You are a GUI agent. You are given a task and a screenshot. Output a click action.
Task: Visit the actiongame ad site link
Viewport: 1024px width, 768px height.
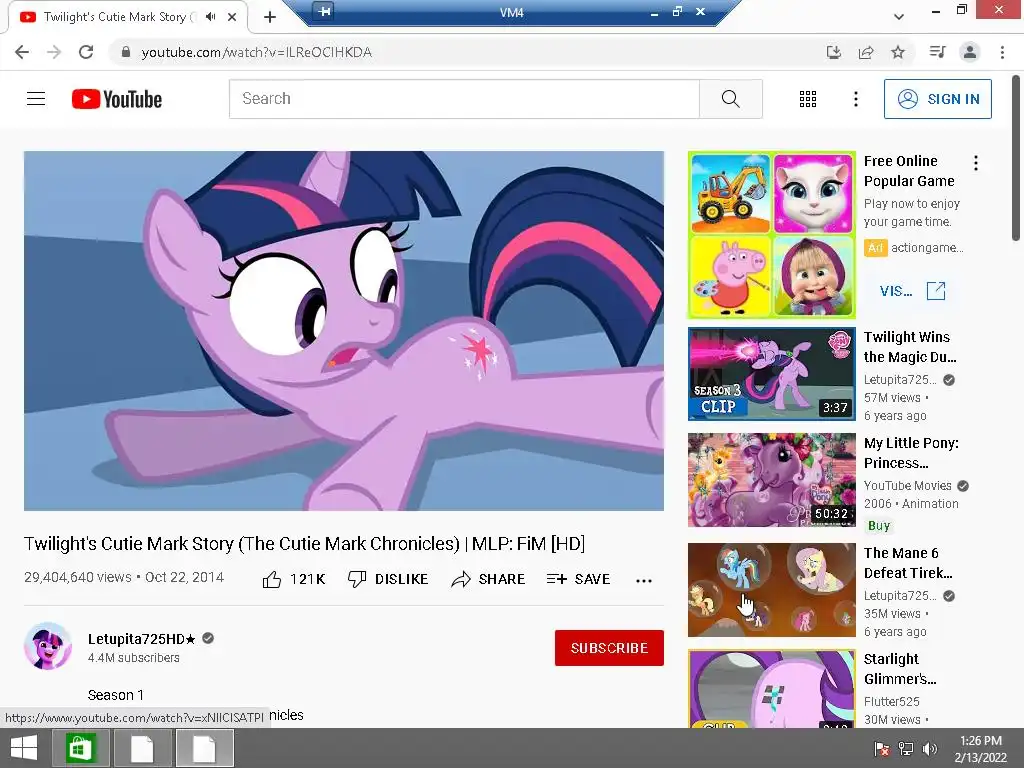912,291
